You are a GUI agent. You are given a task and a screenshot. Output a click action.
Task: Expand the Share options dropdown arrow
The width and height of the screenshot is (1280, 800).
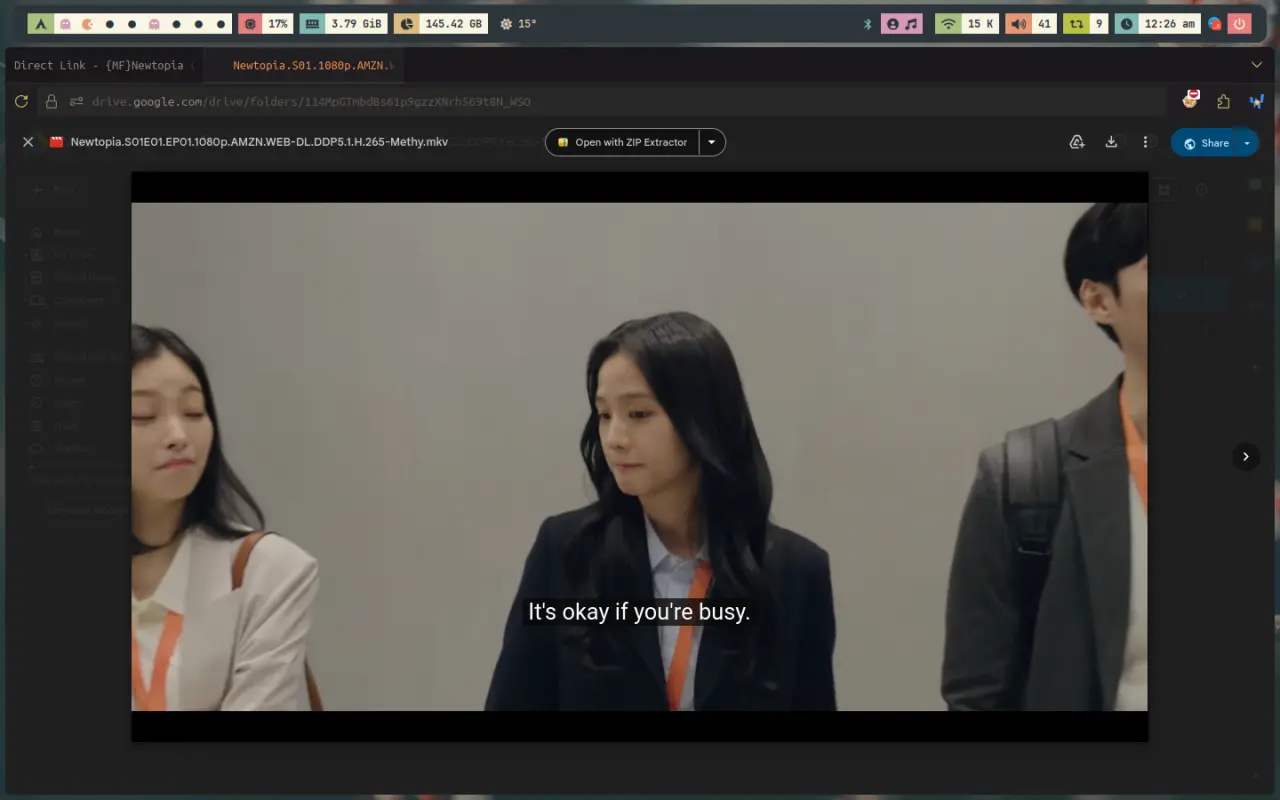pos(1247,143)
